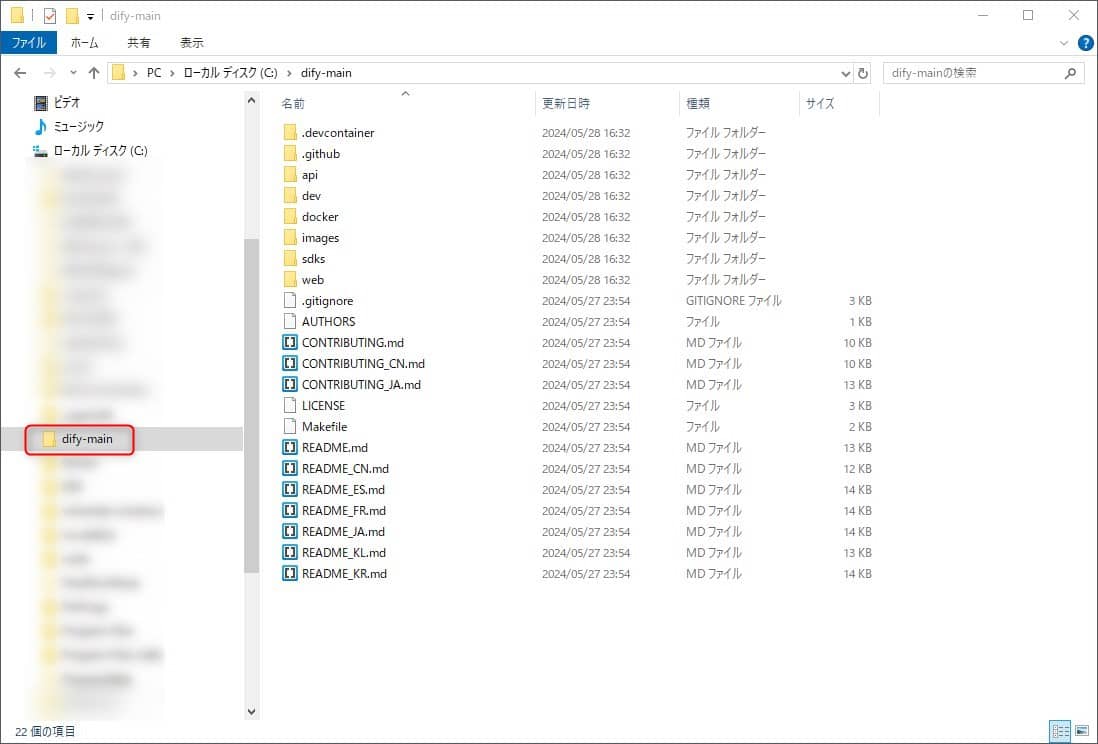
Task: Collapse the ribbon with the chevron arrow
Action: pos(1064,42)
